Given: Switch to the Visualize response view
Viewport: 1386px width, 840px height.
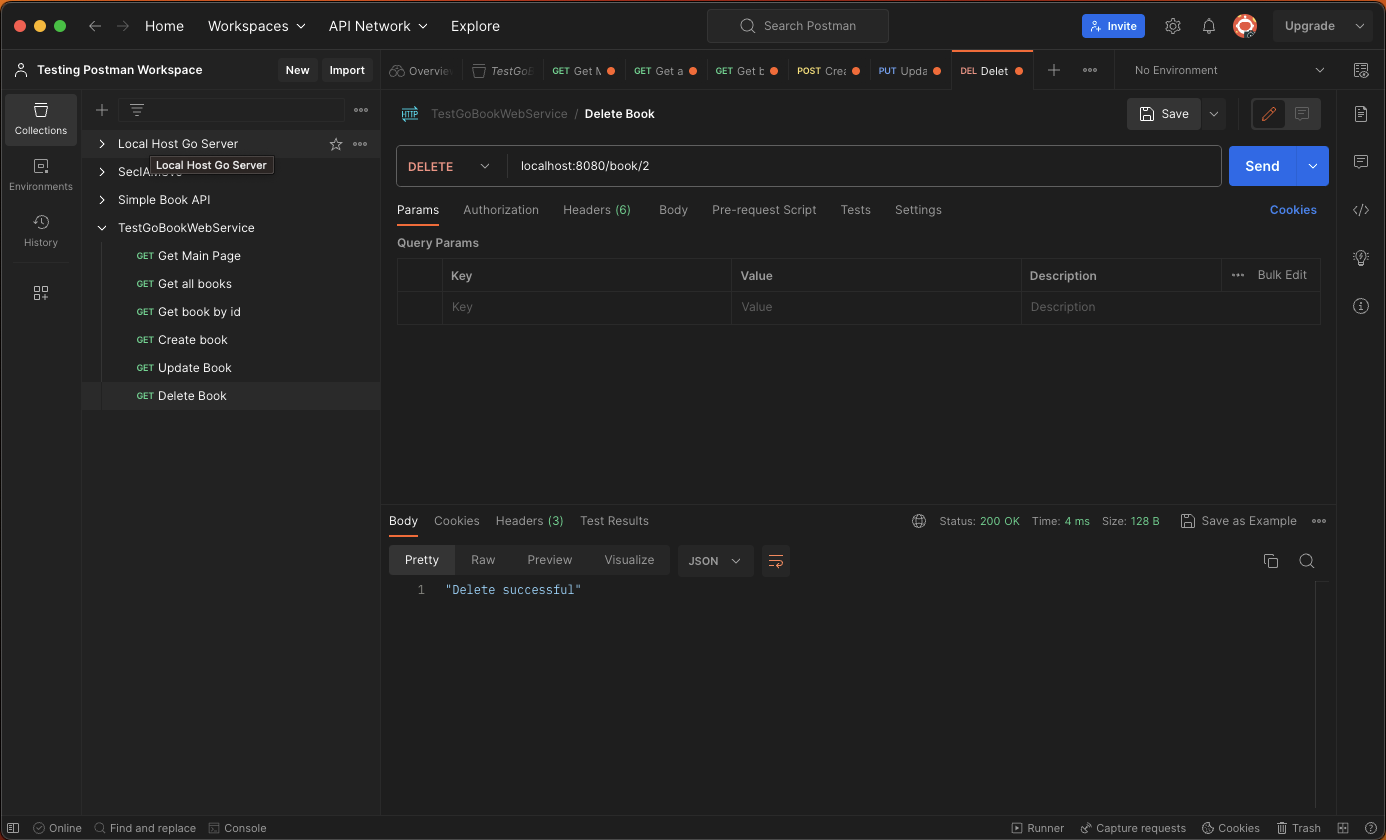Looking at the screenshot, I should [629, 560].
